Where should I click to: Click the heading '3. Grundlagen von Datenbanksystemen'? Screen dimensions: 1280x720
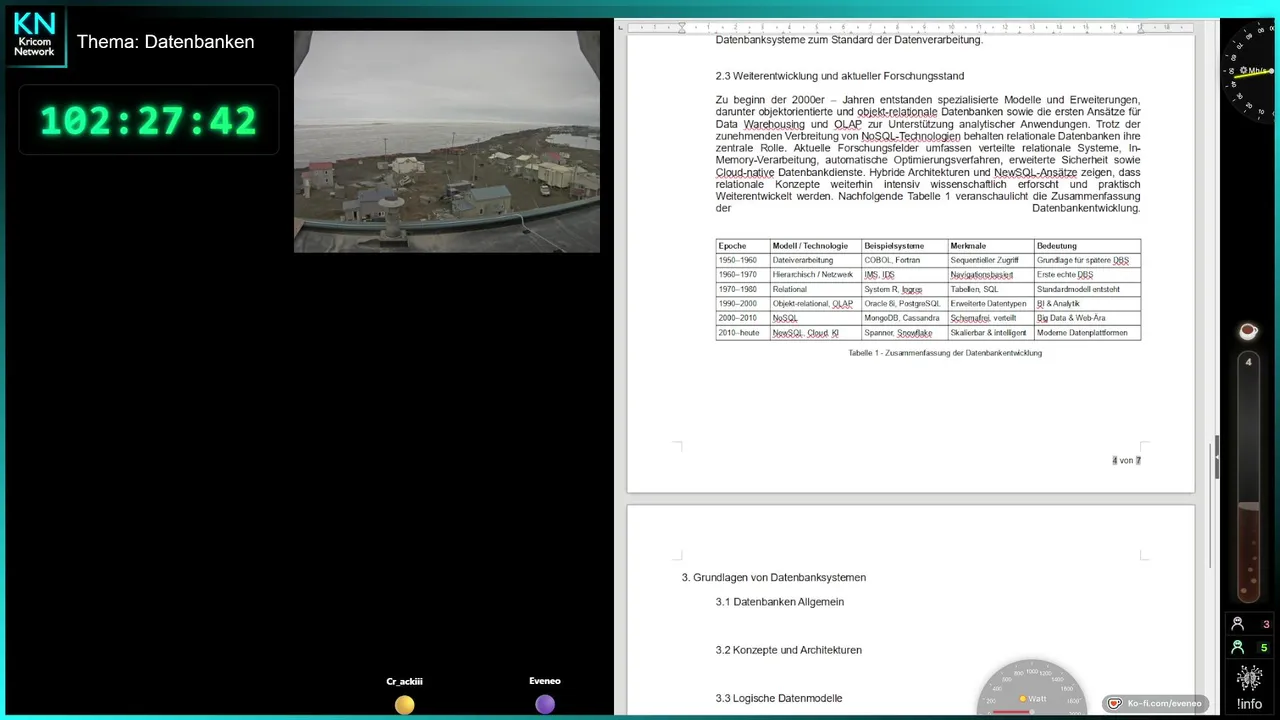pyautogui.click(x=774, y=578)
